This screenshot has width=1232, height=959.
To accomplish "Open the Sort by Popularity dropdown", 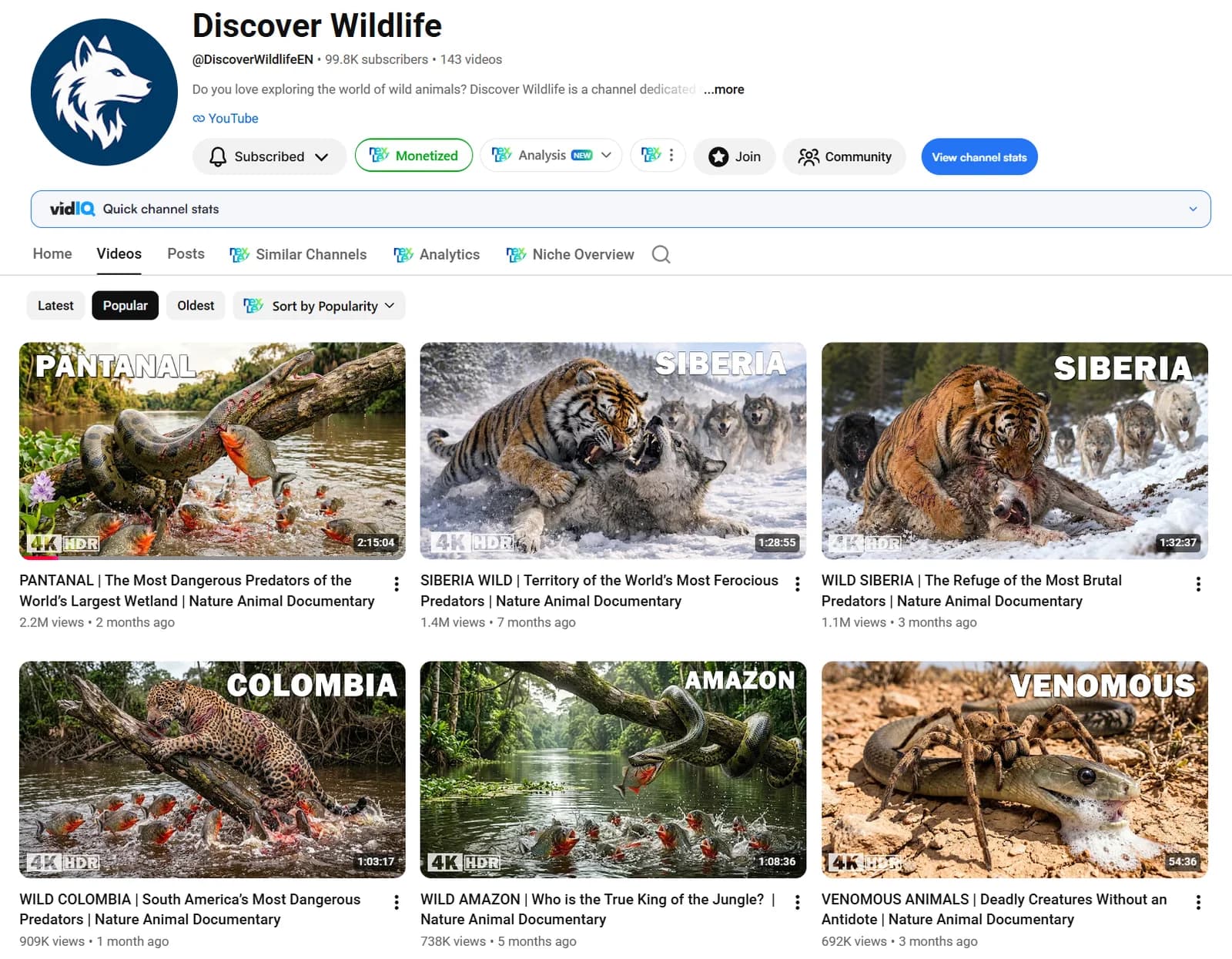I will click(319, 306).
